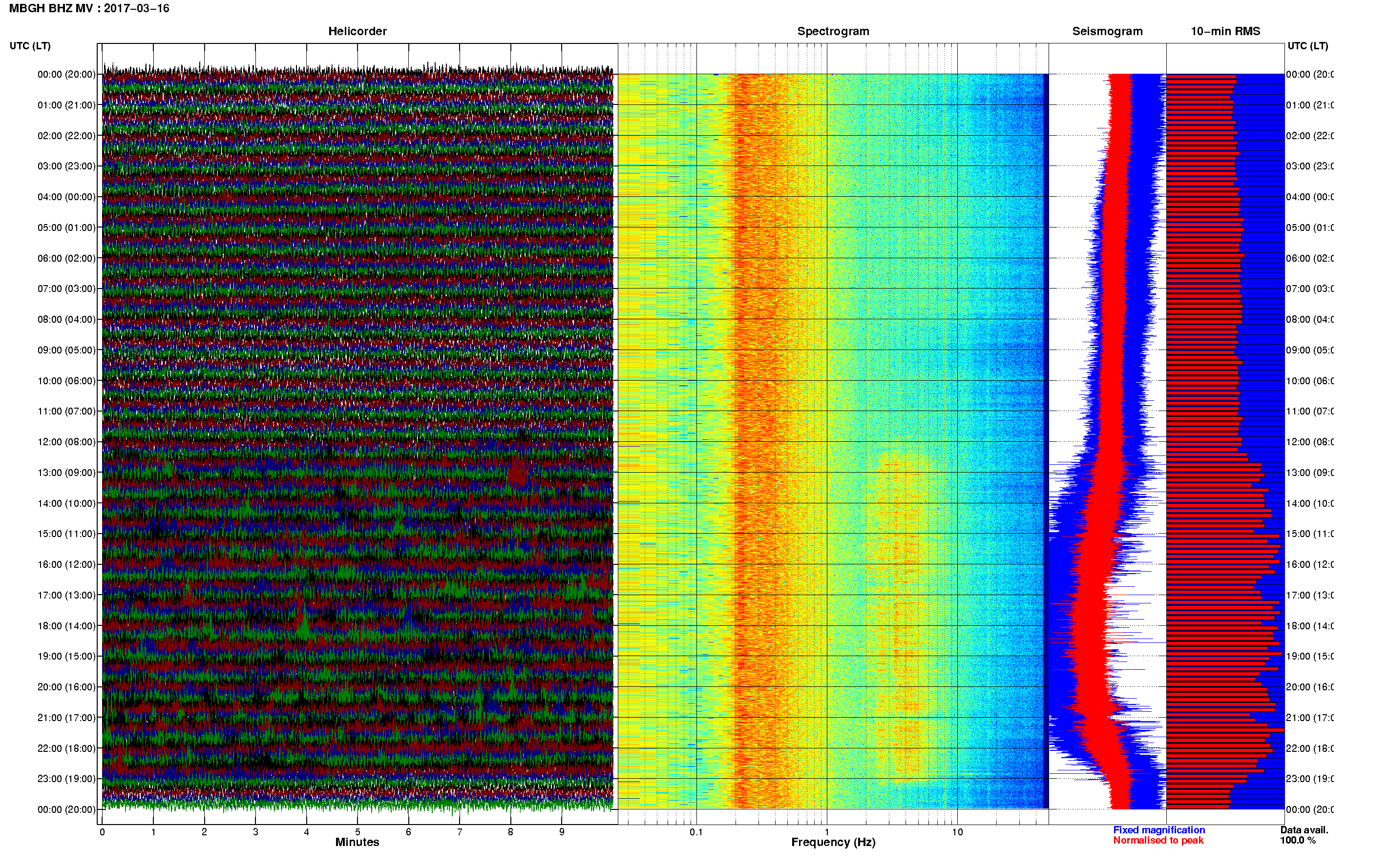The width and height of the screenshot is (1389, 868).
Task: Click the '16:00 (12:00)' left time label
Action: [x=66, y=565]
